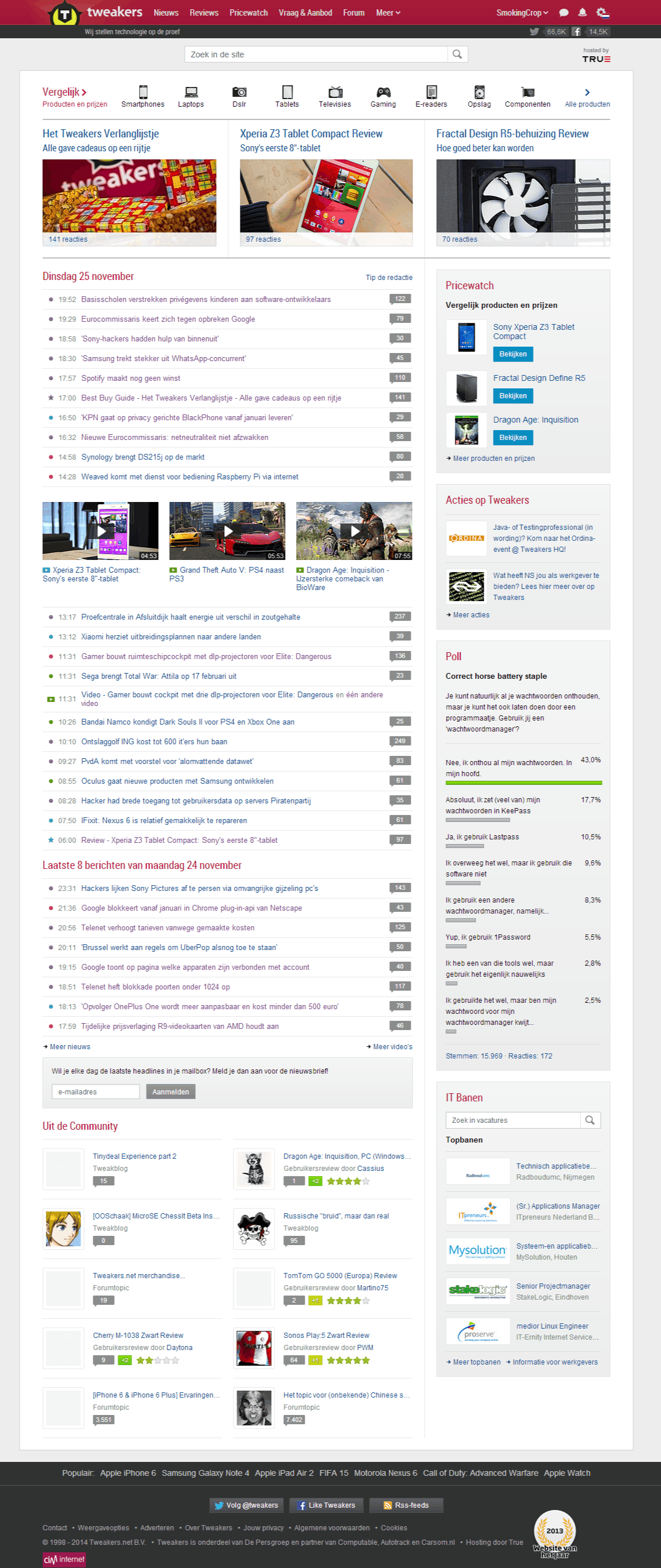Open the settings gear icon in header
This screenshot has width=661, height=1568.
(602, 13)
